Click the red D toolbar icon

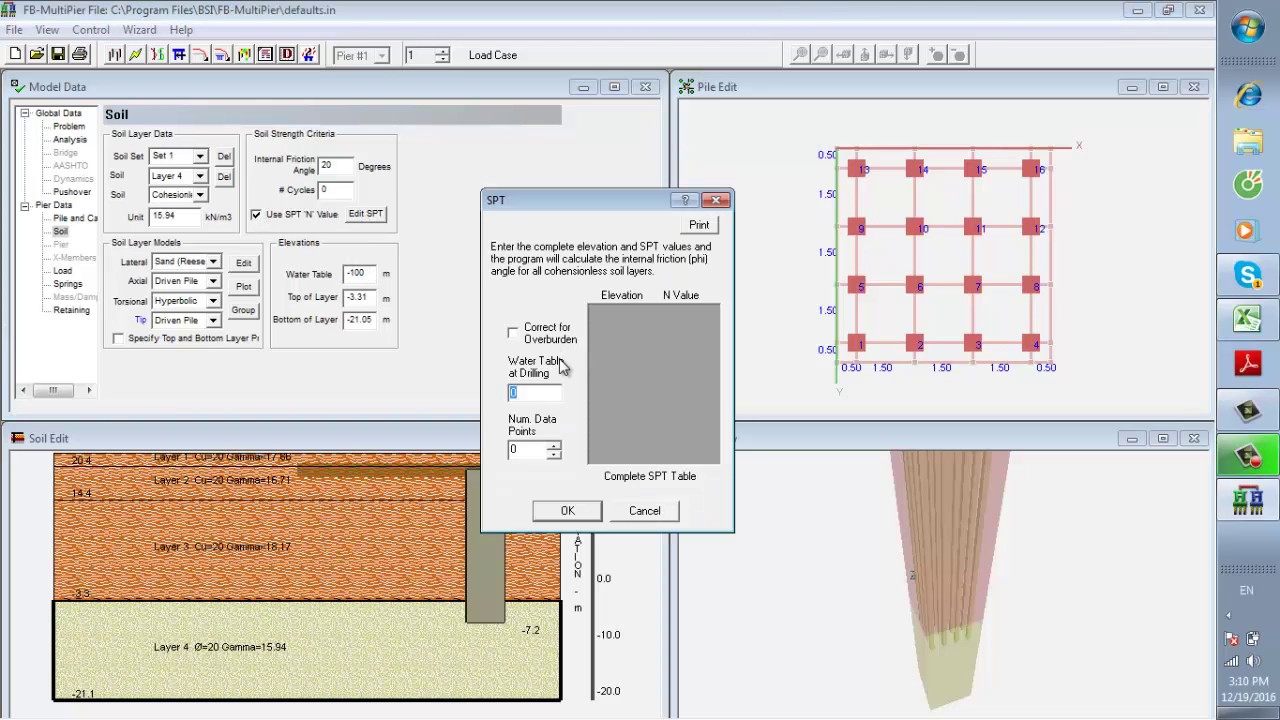click(287, 54)
